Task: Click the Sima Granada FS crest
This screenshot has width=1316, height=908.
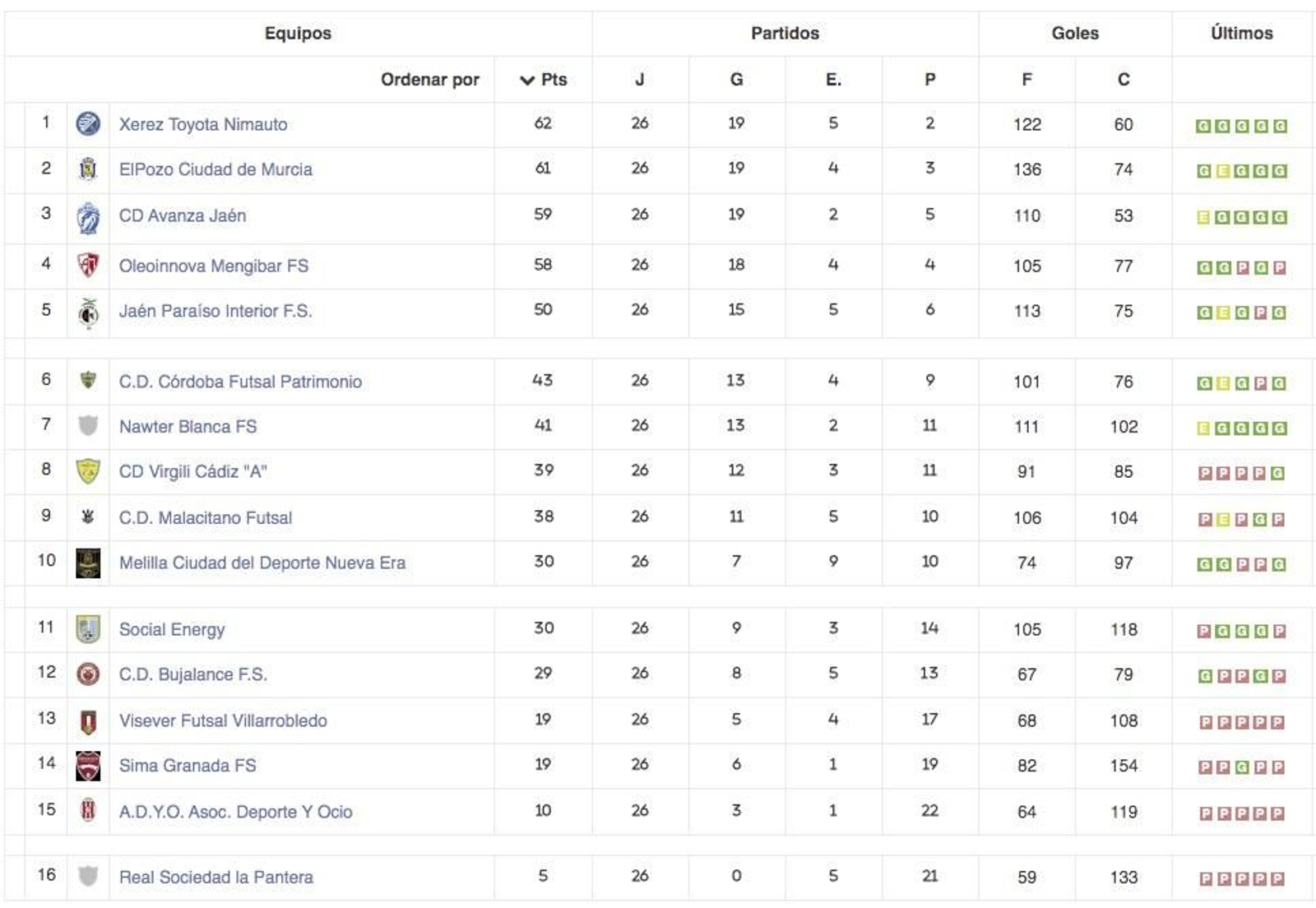Action: [x=88, y=766]
